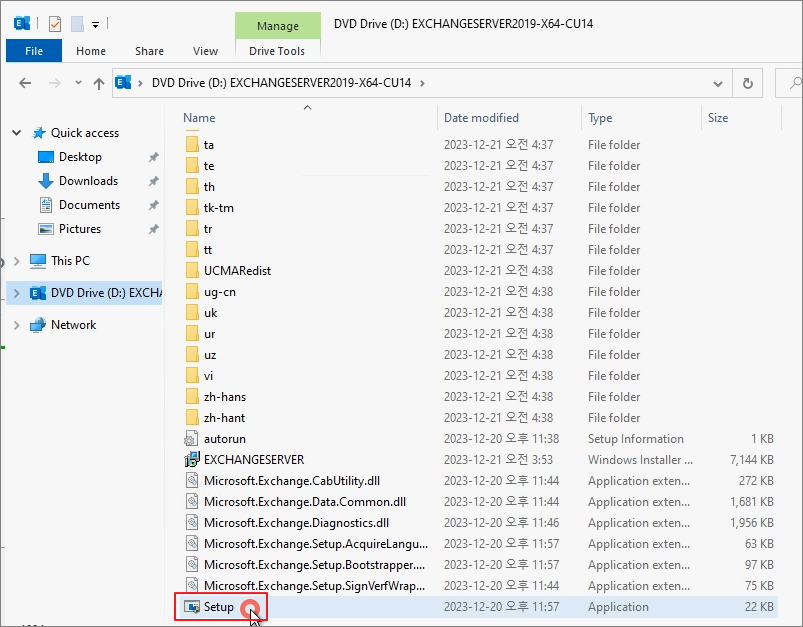The image size is (803, 627).
Task: Click the zh-hans folder icon
Action: pos(192,397)
